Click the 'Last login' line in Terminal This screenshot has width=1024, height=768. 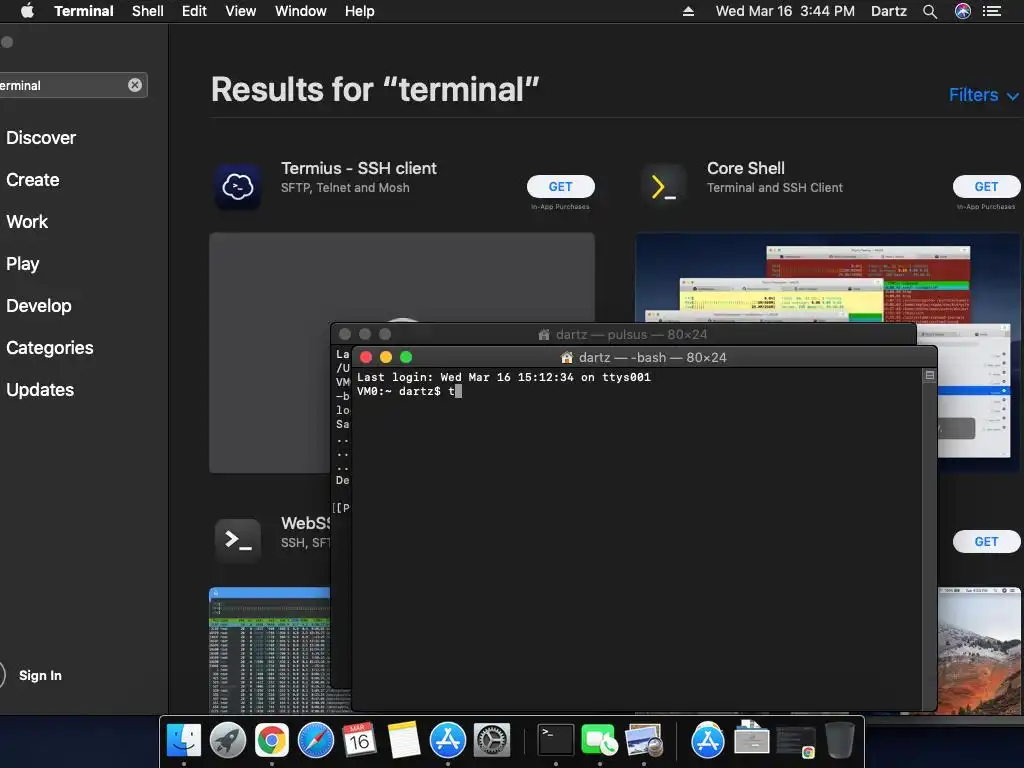tap(504, 377)
